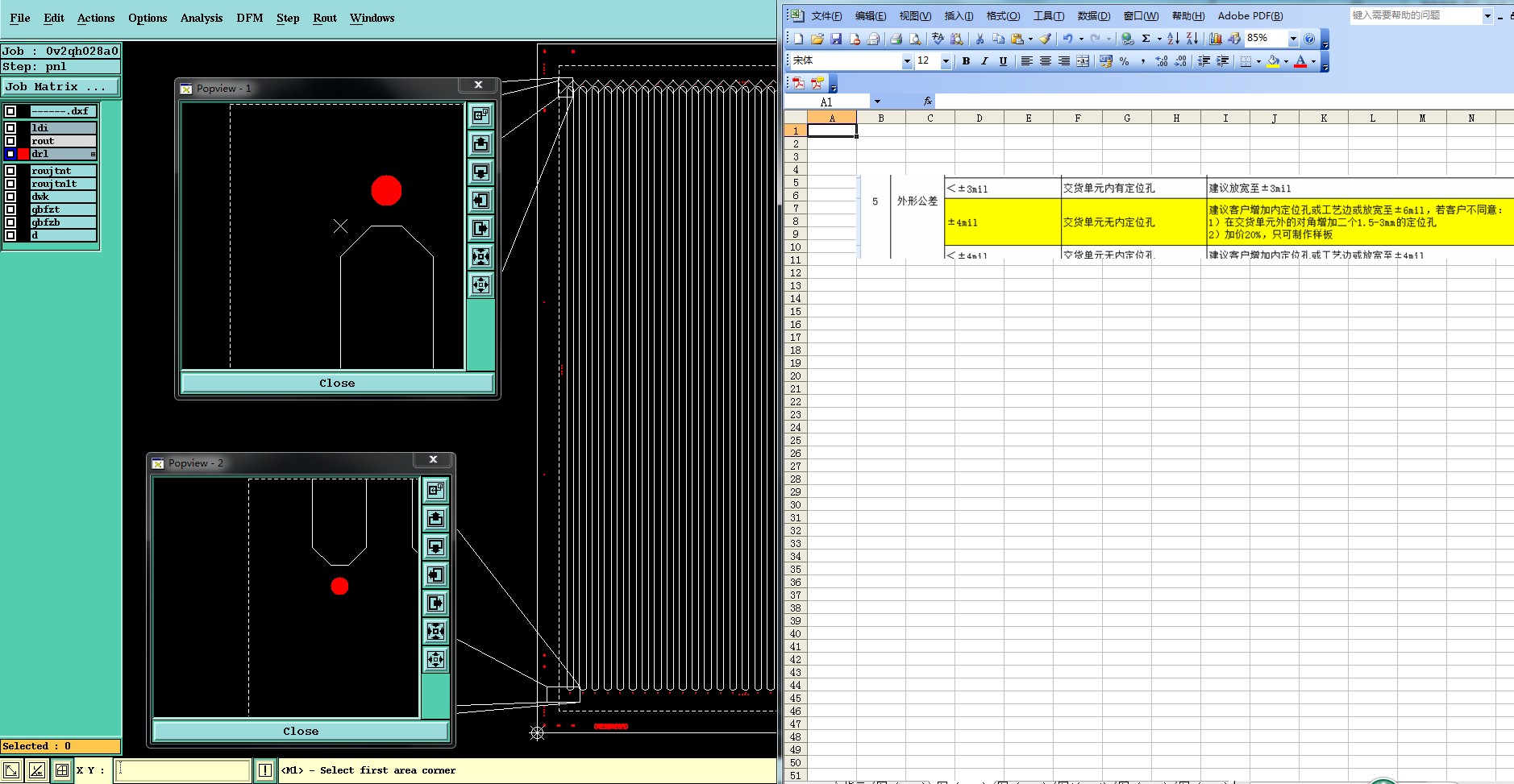Click the AutoSum sigma icon
Image resolution: width=1514 pixels, height=784 pixels.
pyautogui.click(x=1146, y=39)
